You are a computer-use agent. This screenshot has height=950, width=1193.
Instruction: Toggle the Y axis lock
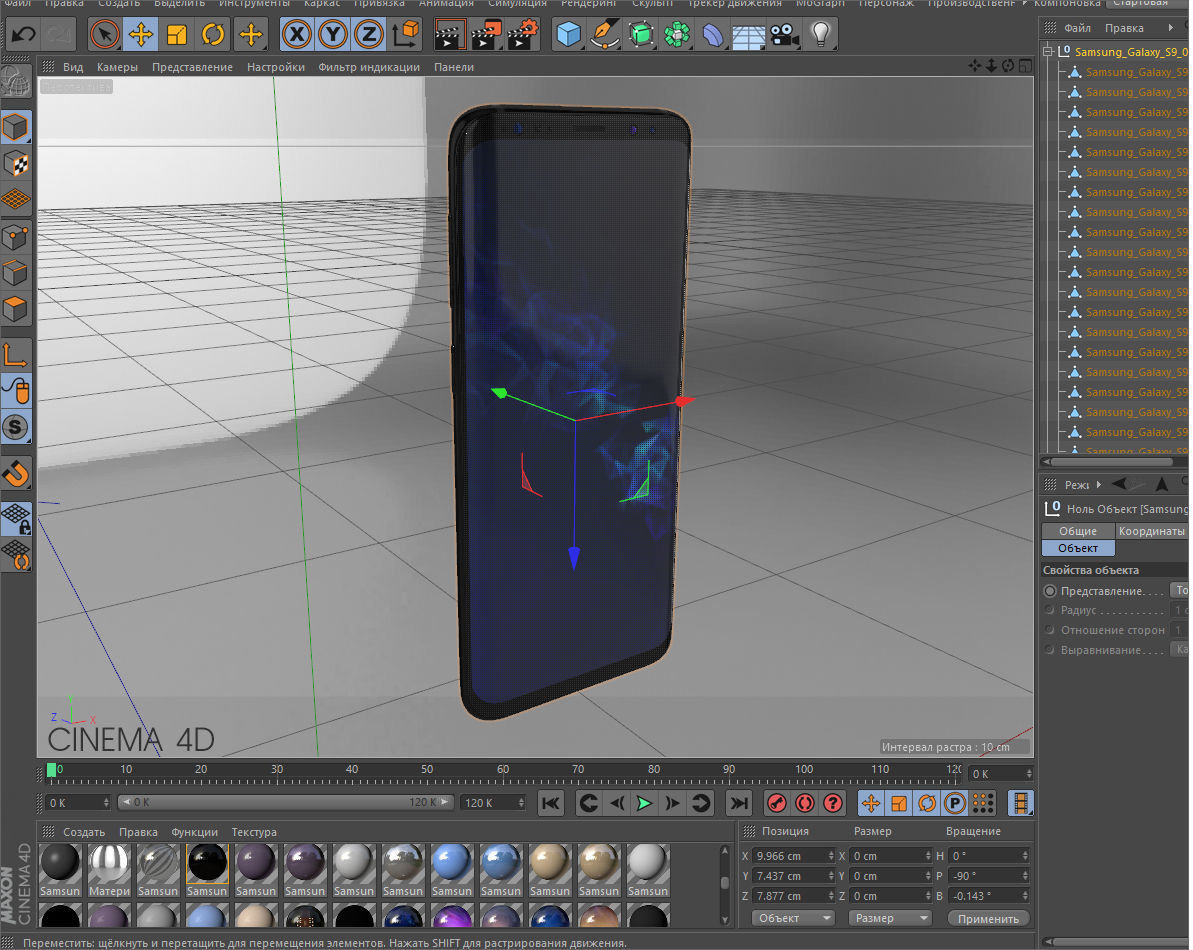point(332,34)
